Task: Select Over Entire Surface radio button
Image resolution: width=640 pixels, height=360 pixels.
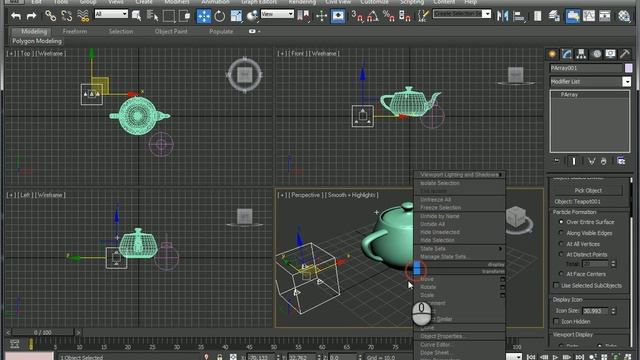Action: pos(561,222)
